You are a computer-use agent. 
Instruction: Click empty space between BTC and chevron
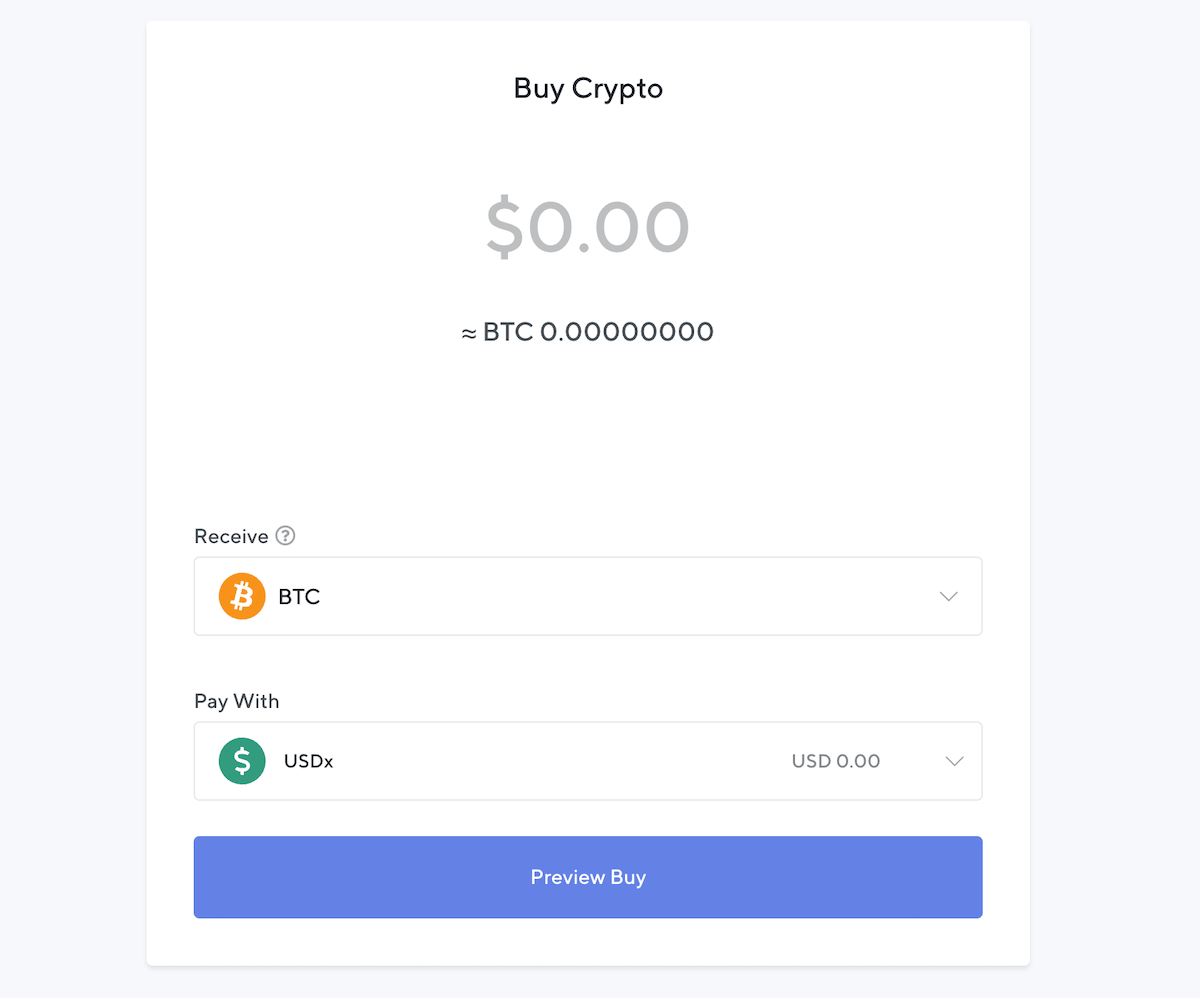(x=630, y=597)
